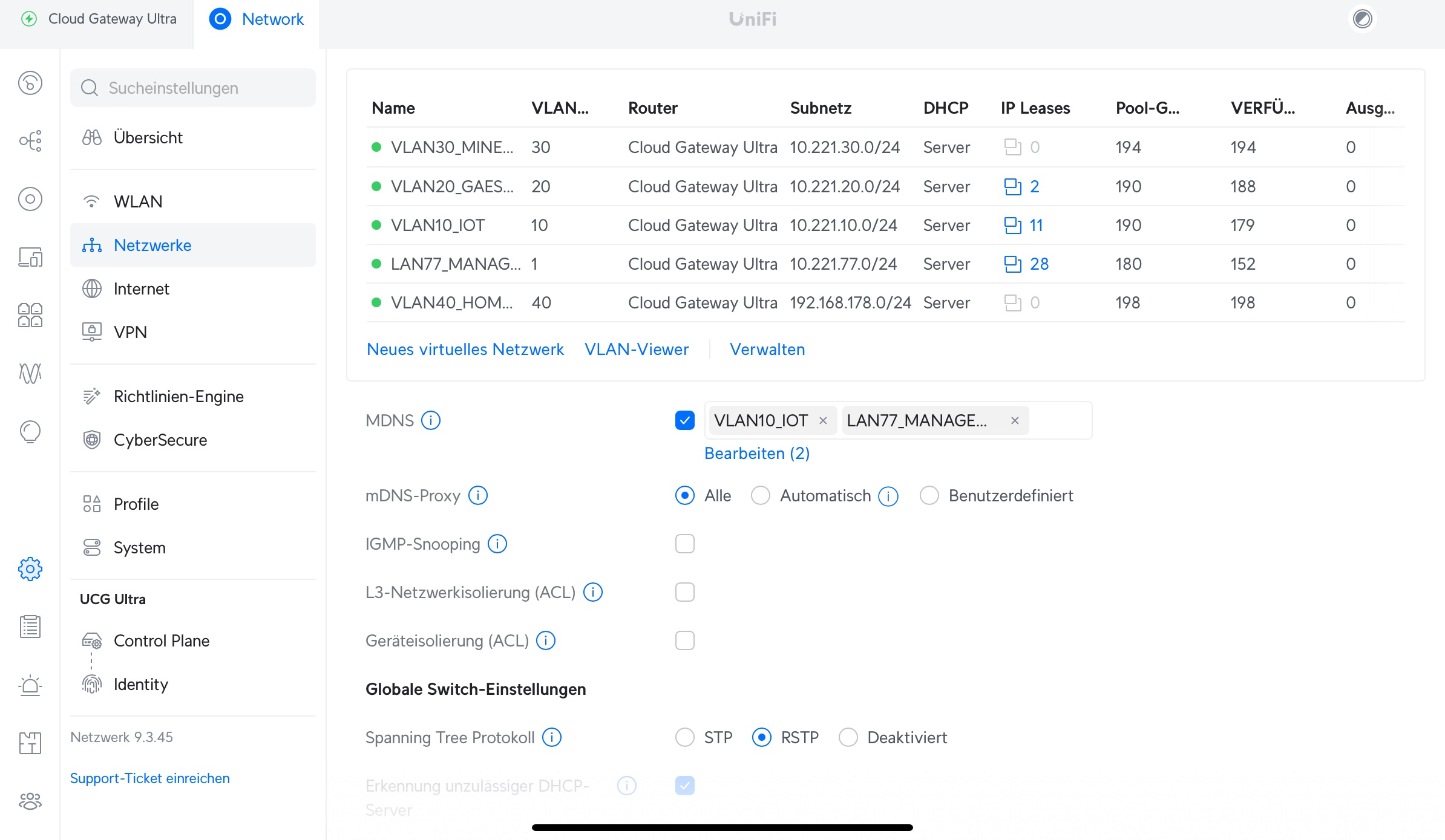Open the MDNS network selection field

[1059, 420]
